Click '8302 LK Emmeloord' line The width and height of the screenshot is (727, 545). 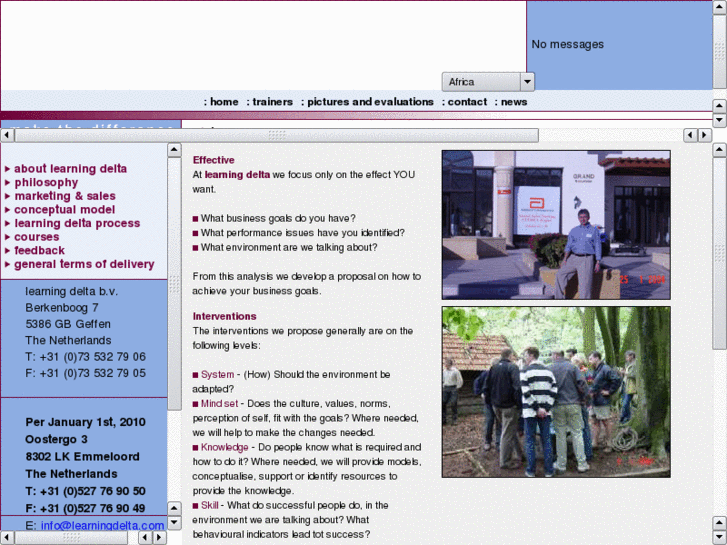pos(83,456)
